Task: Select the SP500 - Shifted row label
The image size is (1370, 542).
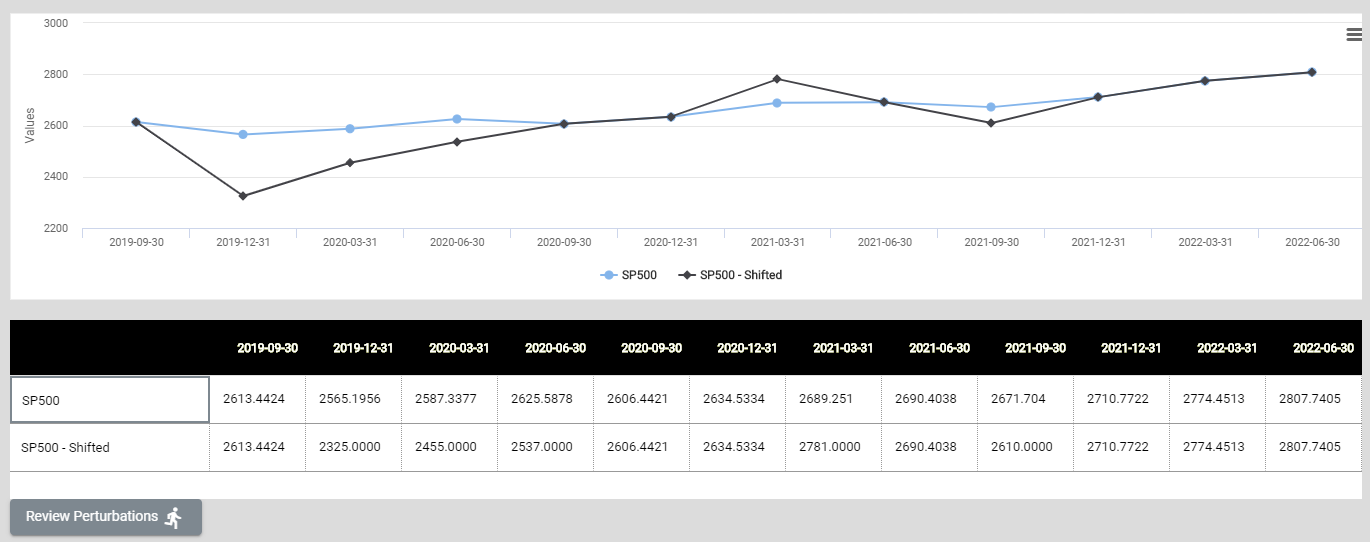Action: tap(110, 447)
